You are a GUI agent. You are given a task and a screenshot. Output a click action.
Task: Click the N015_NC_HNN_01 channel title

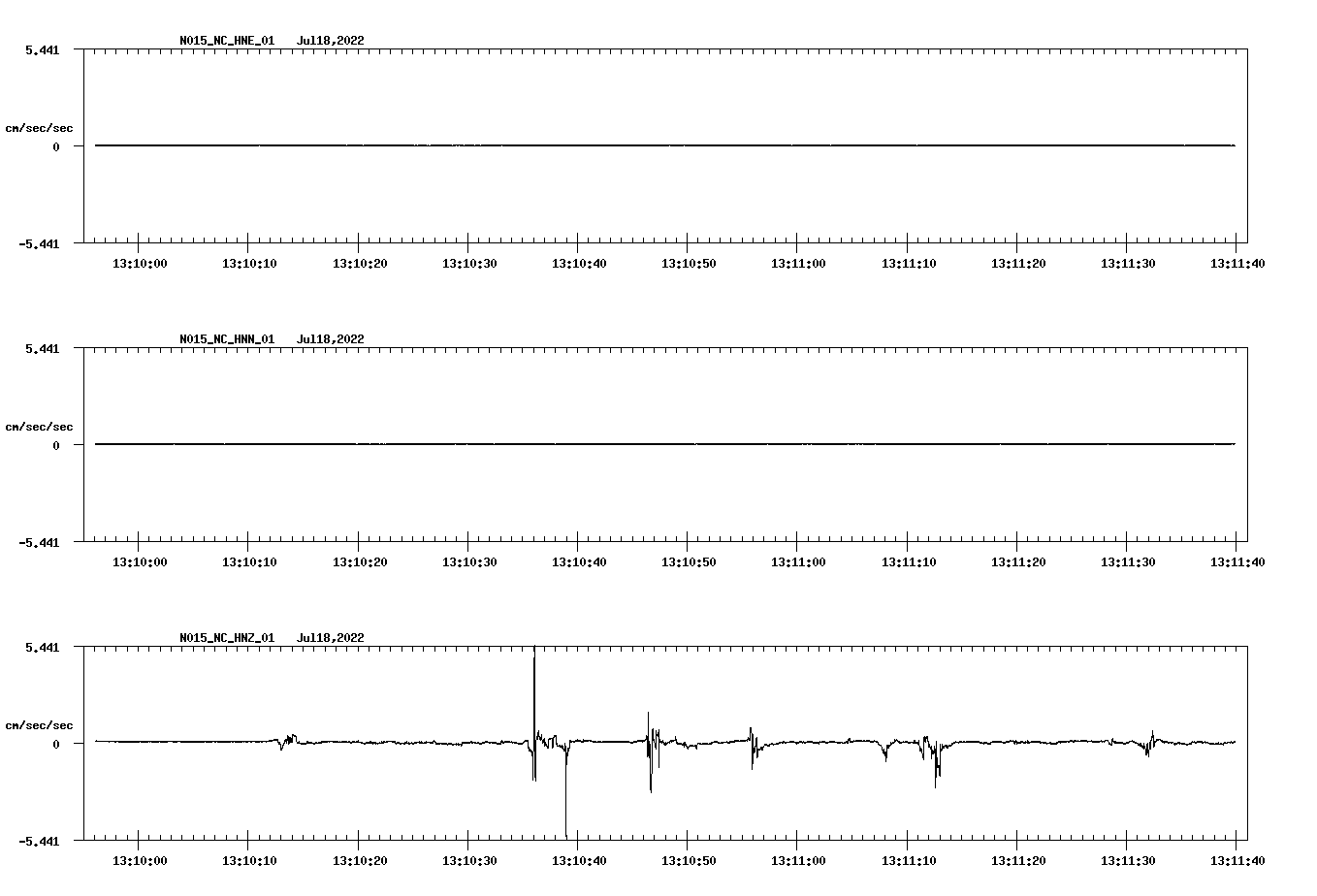[x=227, y=339]
